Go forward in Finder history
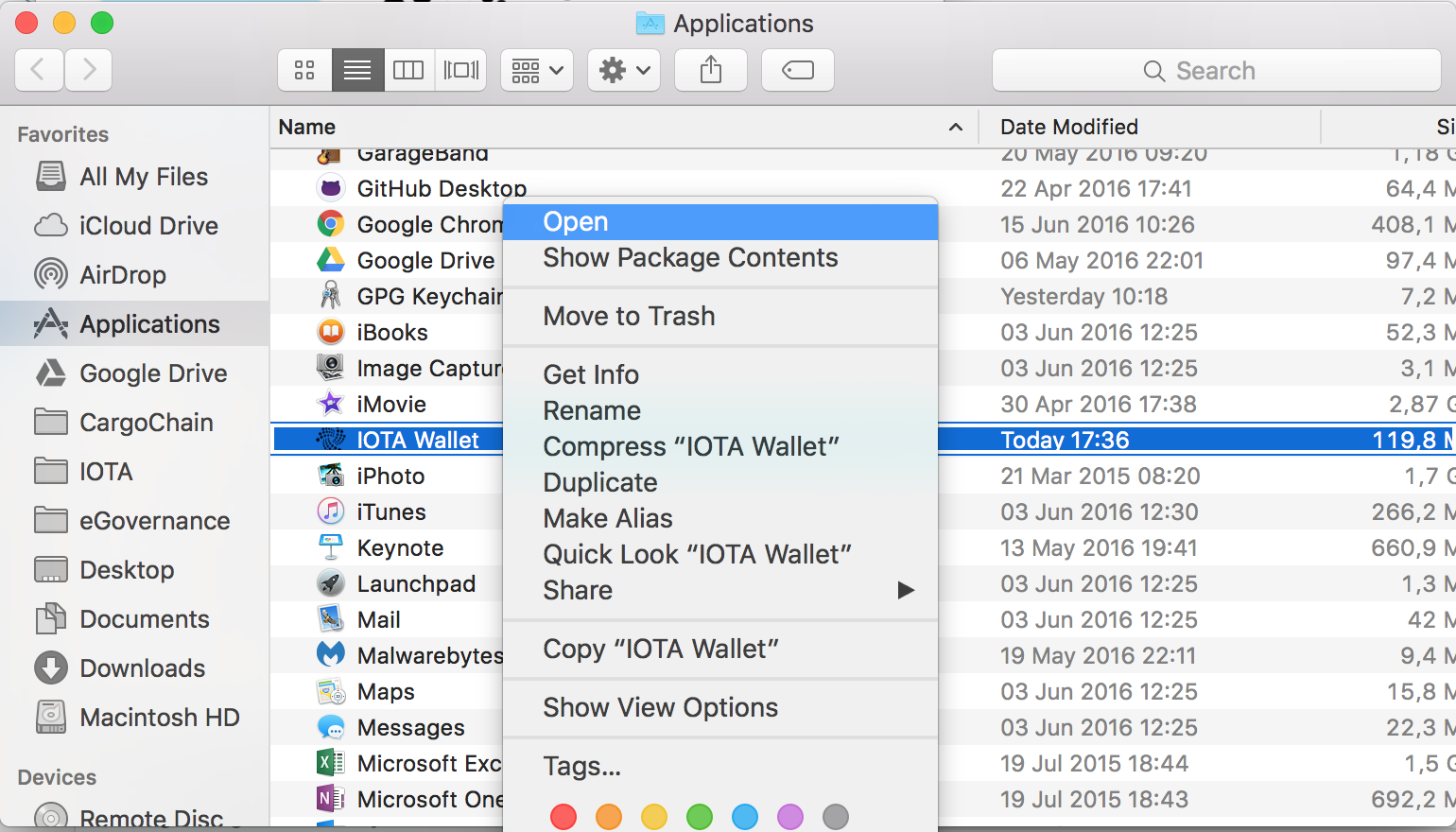The image size is (1456, 832). (89, 70)
